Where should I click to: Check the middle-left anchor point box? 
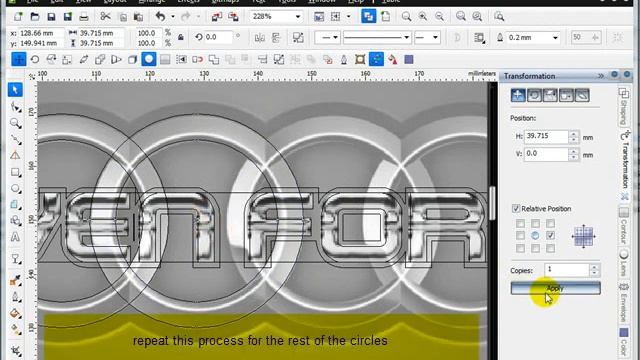click(520, 236)
